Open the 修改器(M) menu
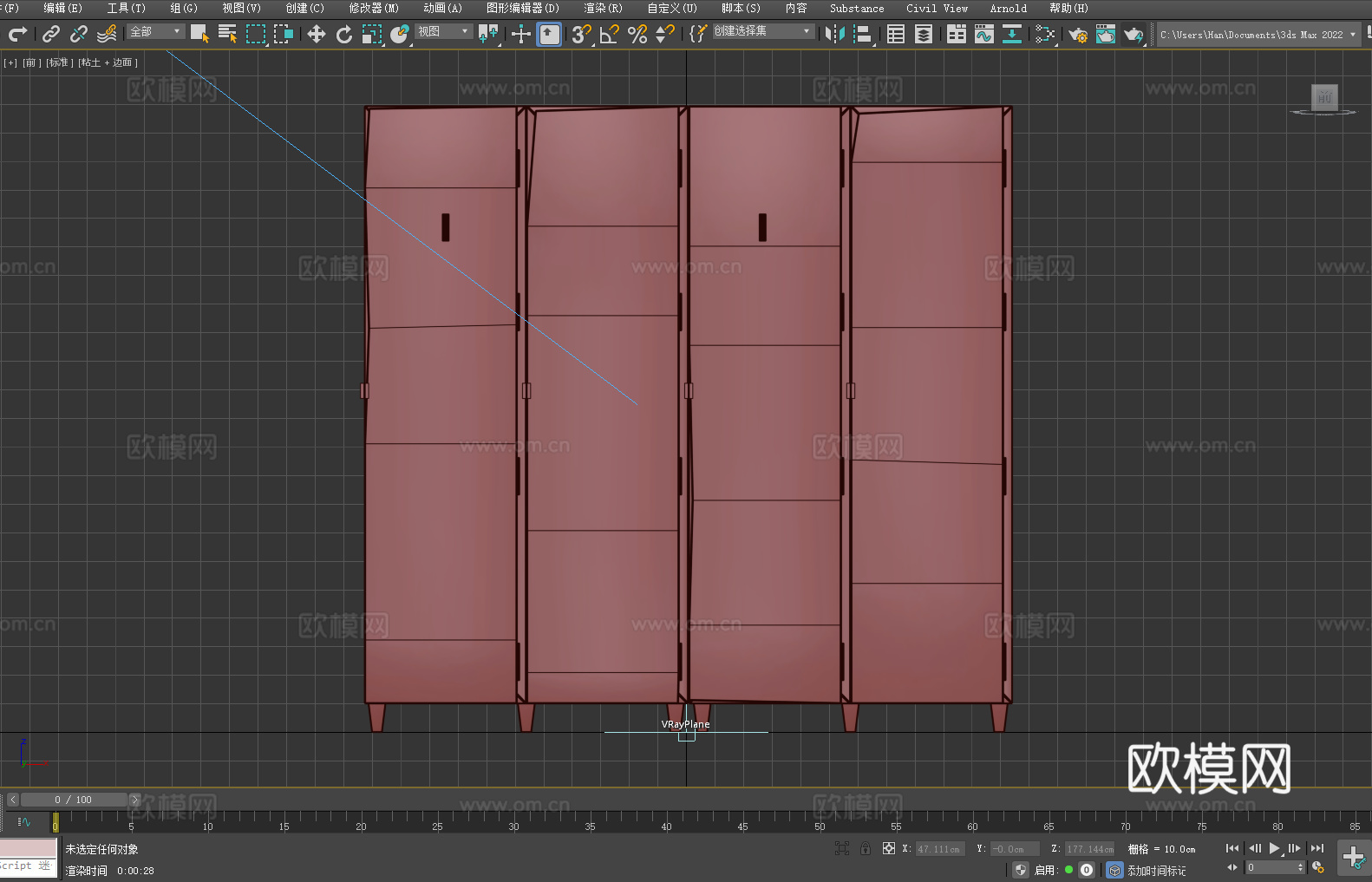Image resolution: width=1372 pixels, height=882 pixels. tap(374, 8)
